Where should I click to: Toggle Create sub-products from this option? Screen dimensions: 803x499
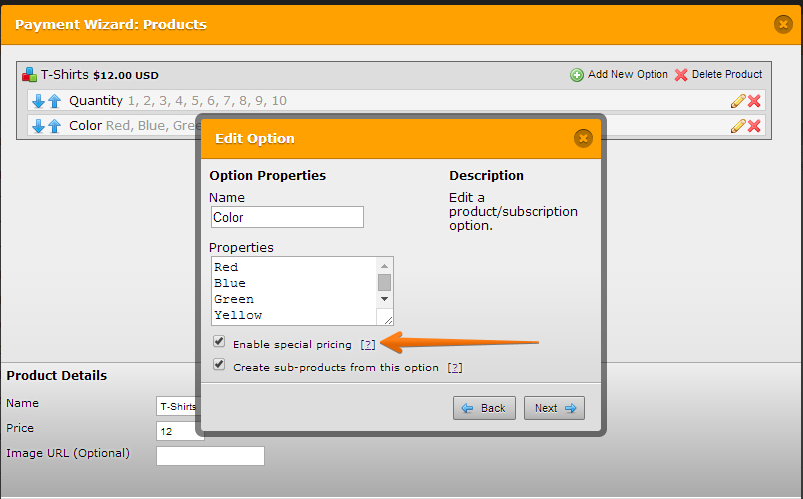click(219, 365)
